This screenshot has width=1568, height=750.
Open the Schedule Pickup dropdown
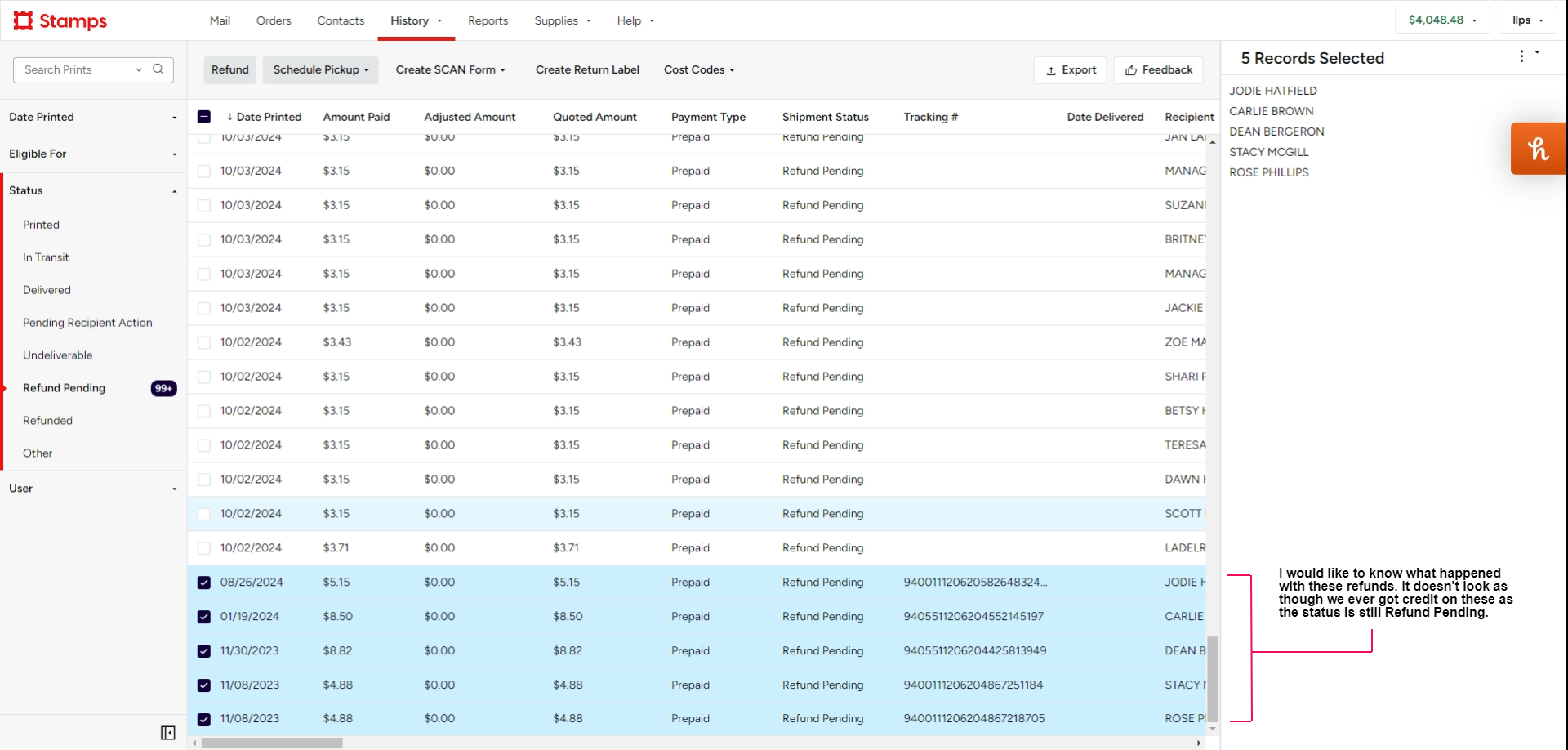pyautogui.click(x=320, y=70)
